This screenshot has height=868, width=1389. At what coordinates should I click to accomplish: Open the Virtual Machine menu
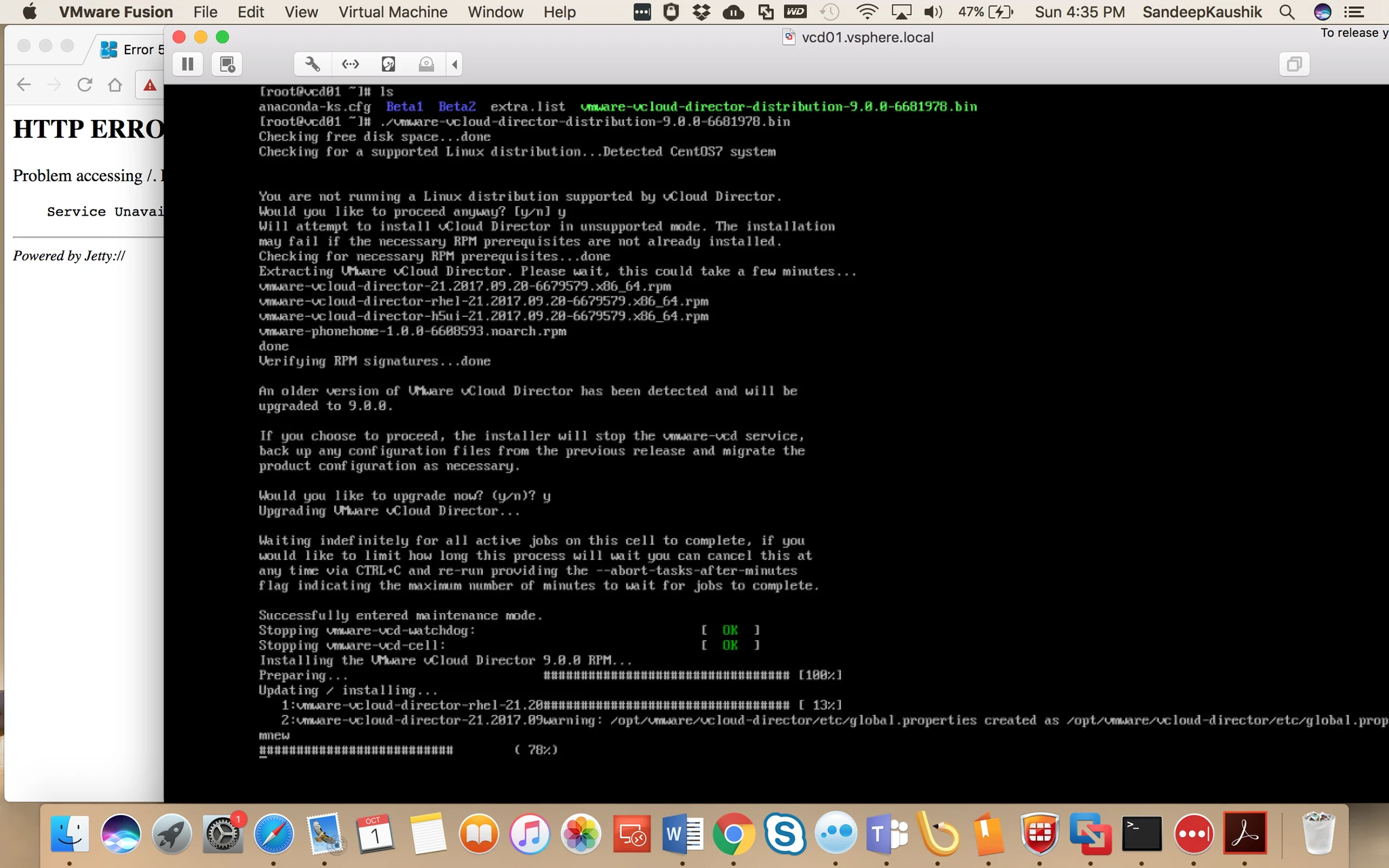coord(393,12)
